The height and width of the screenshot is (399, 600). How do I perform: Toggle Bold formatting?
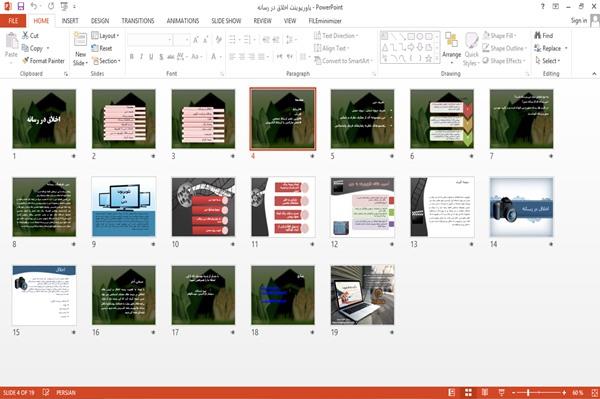tap(132, 57)
